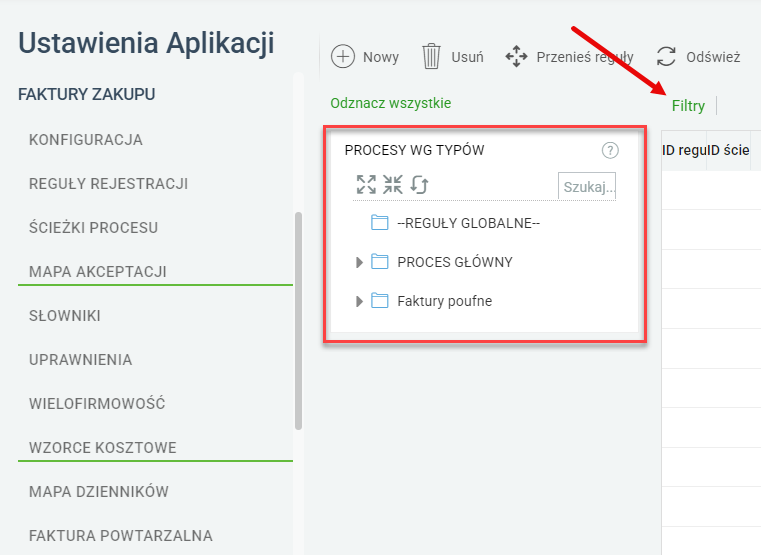Screen dimensions: 761x555
Task: Open WIELOFIRMOWOŚĆ in the sidebar
Action: click(97, 404)
